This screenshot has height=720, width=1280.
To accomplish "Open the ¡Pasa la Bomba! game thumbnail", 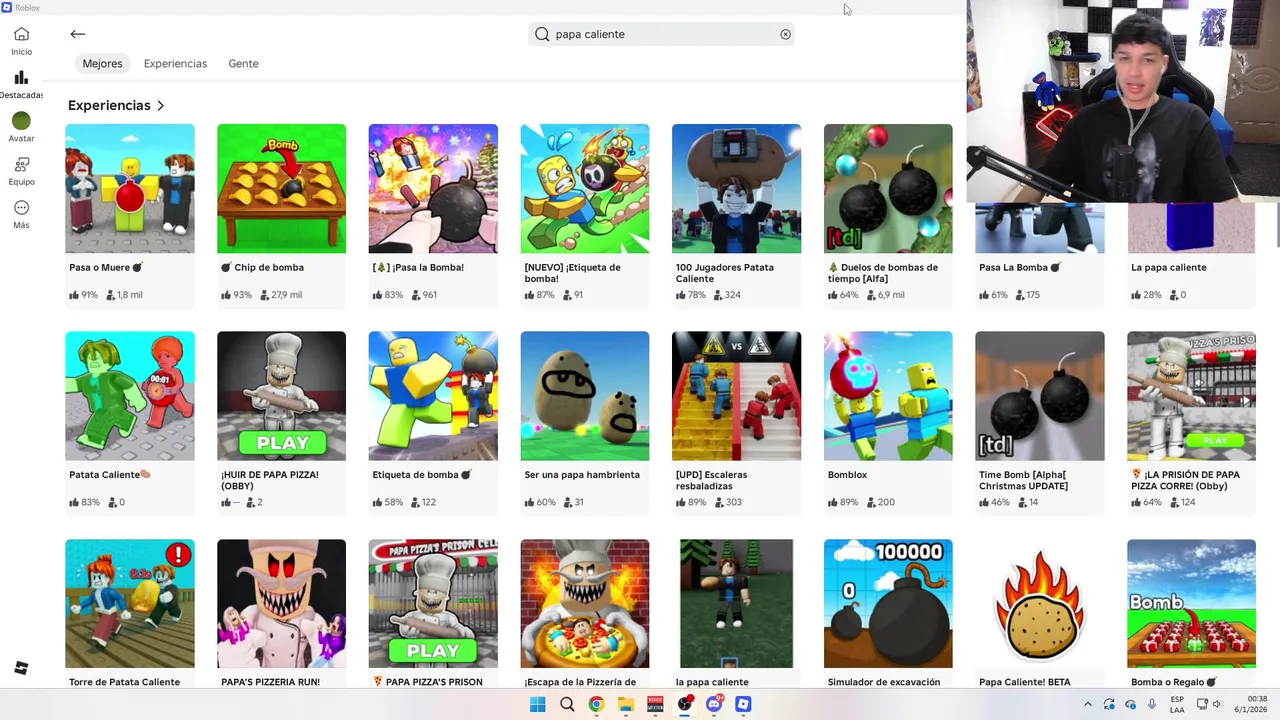I will point(433,188).
